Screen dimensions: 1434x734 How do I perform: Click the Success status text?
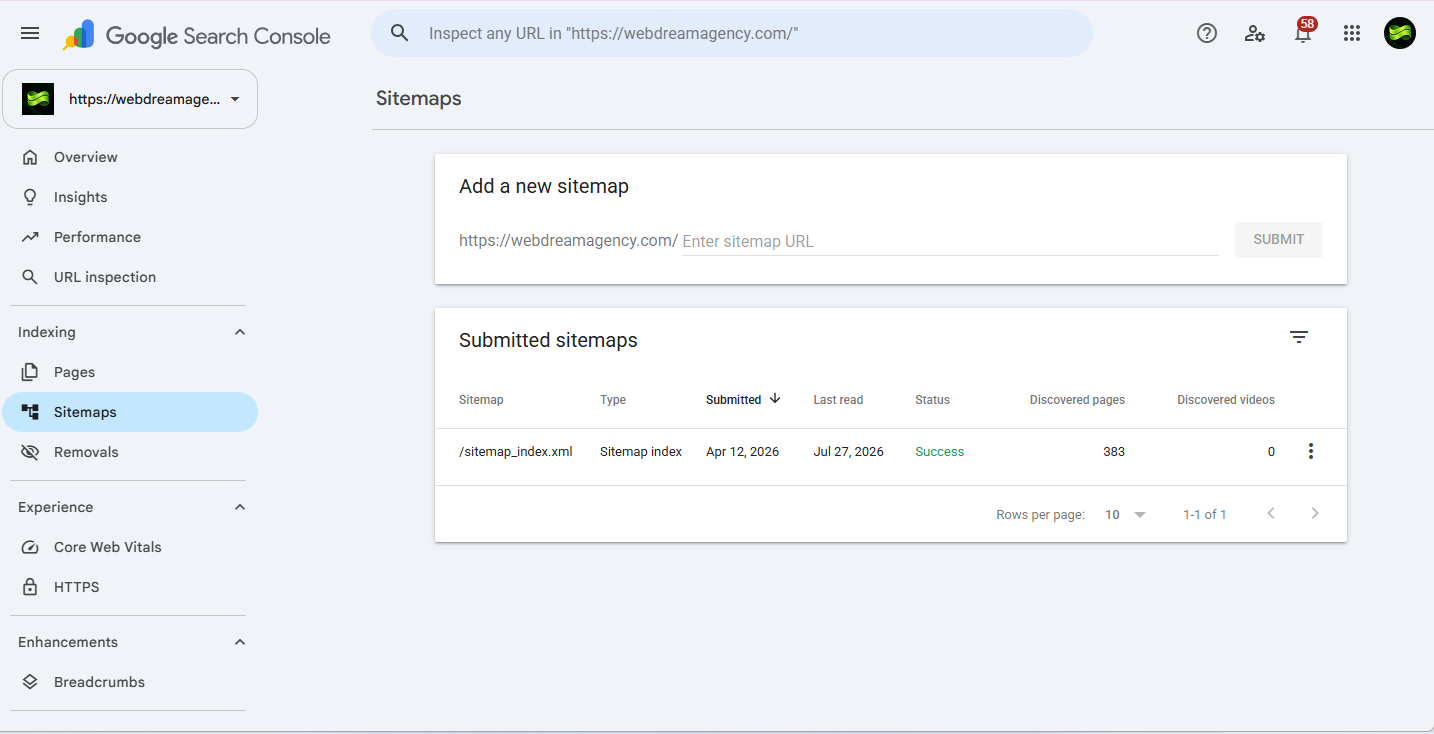point(940,452)
